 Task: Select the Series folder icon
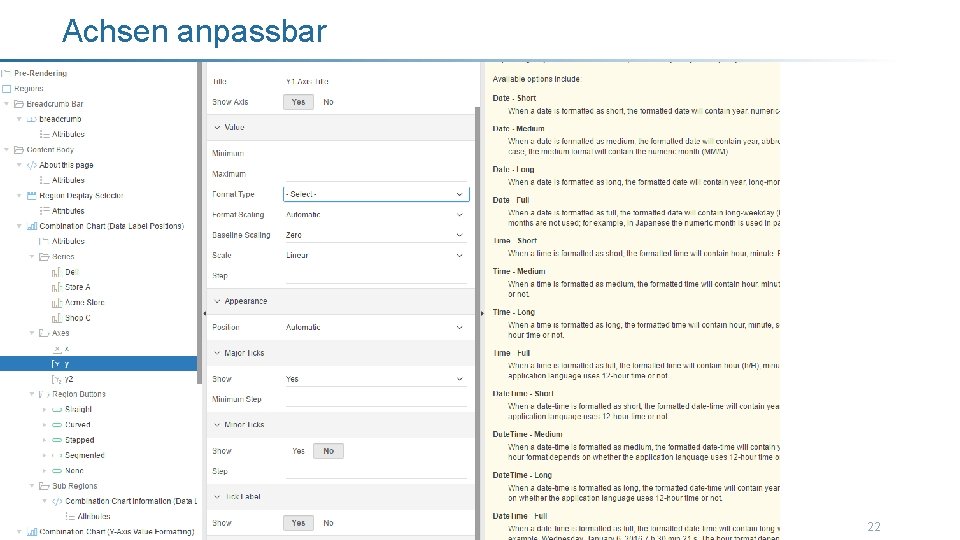point(45,257)
